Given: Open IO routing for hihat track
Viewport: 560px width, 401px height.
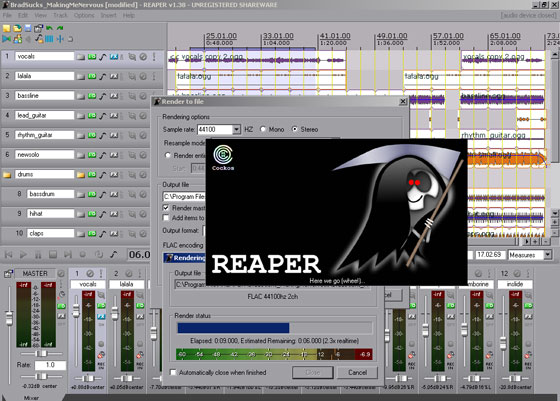Looking at the screenshot, I should pos(92,214).
